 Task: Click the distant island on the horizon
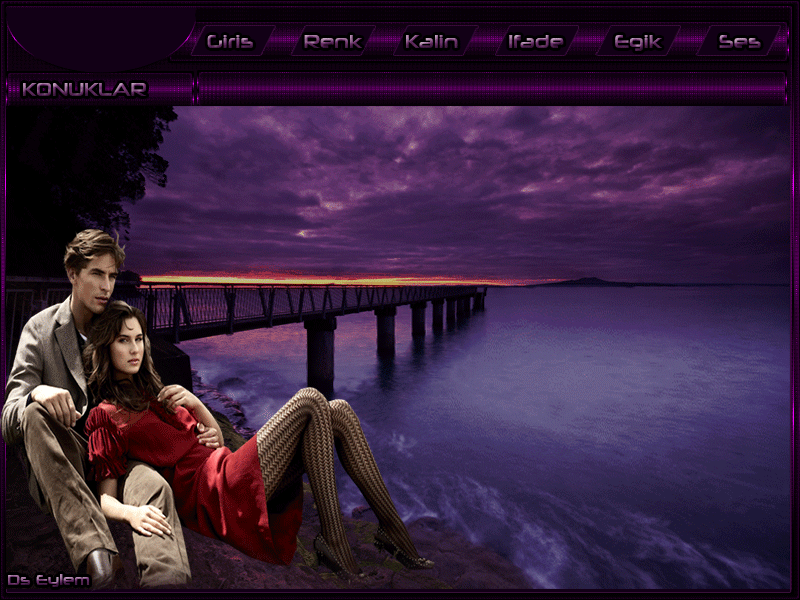[x=590, y=282]
